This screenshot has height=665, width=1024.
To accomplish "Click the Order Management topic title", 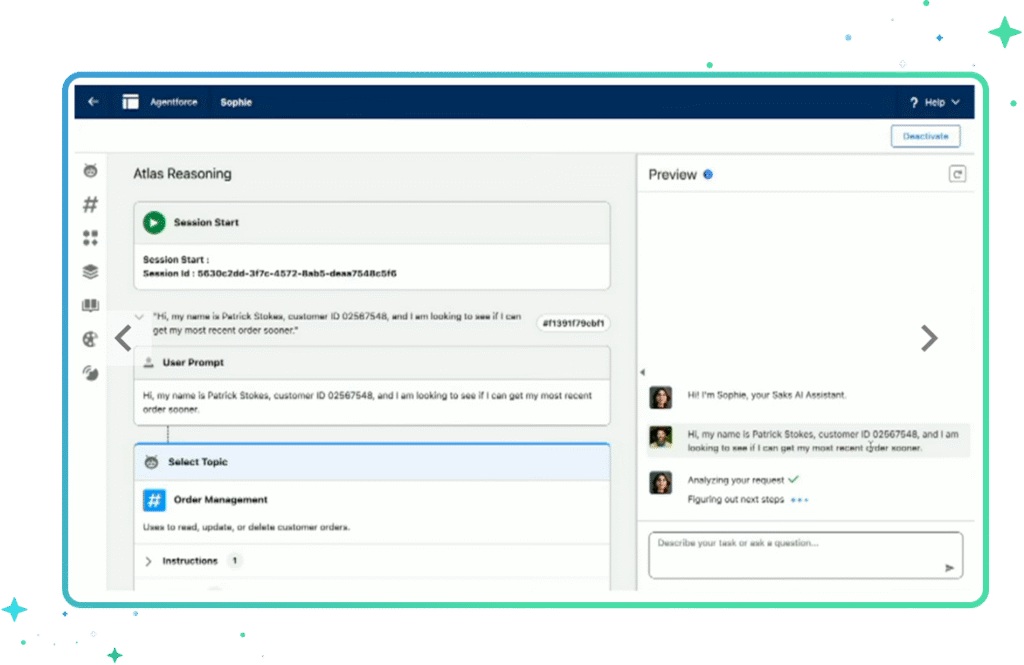I will click(x=221, y=500).
